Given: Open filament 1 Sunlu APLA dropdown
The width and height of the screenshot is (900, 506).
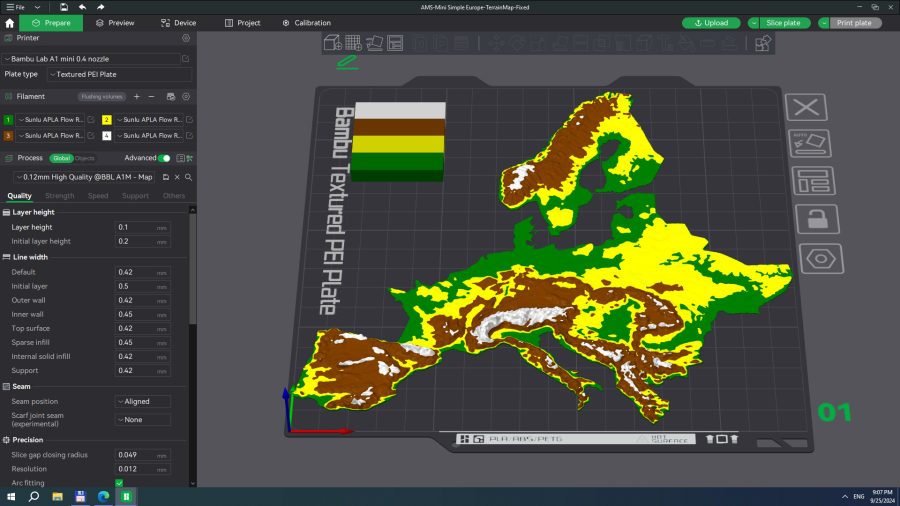Looking at the screenshot, I should [50, 119].
